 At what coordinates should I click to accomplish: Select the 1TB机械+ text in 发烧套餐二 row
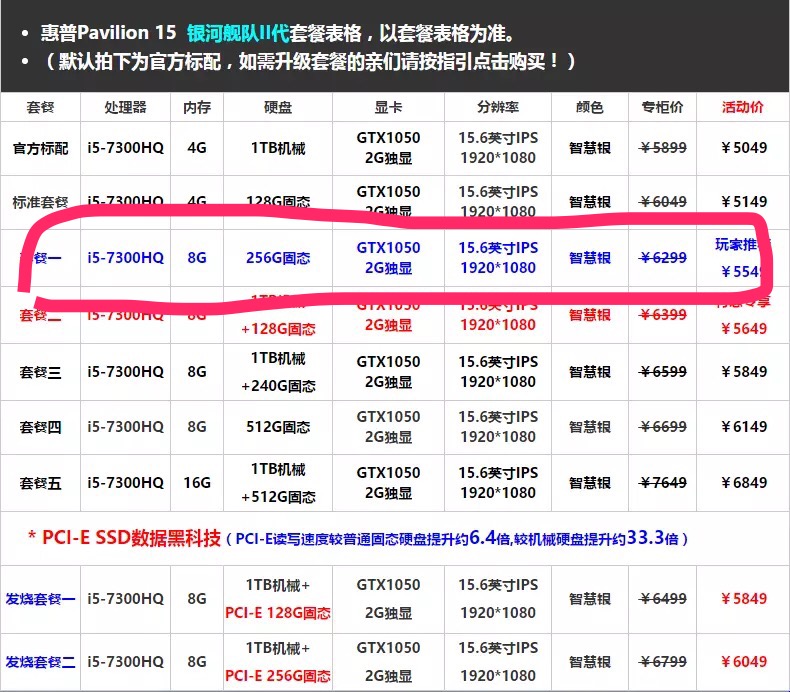[278, 648]
